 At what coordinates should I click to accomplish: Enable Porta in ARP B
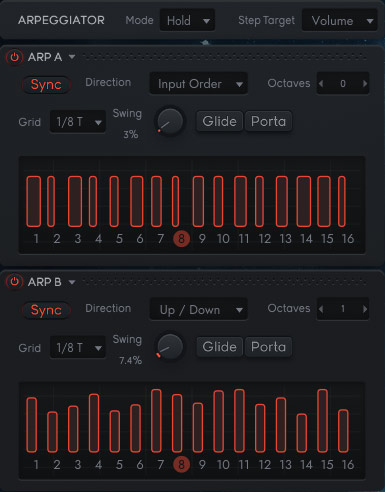[x=268, y=347]
